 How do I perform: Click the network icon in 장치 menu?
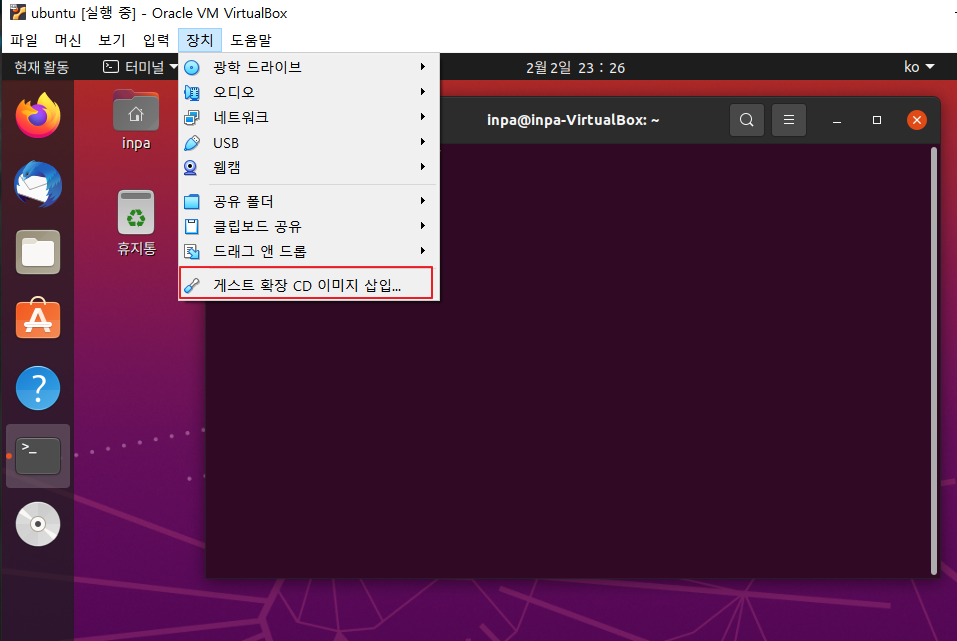pyautogui.click(x=192, y=117)
